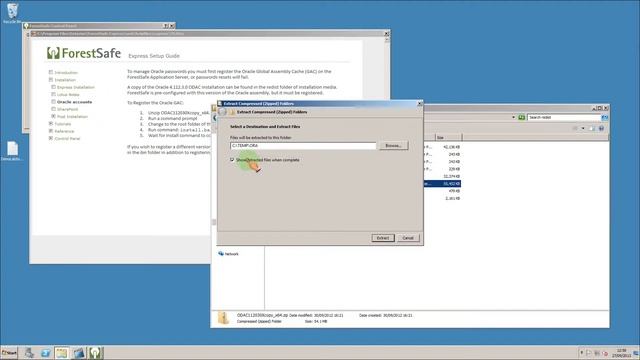Click the ODAC zip file name in details pane
The height and width of the screenshot is (360, 640).
click(262, 316)
